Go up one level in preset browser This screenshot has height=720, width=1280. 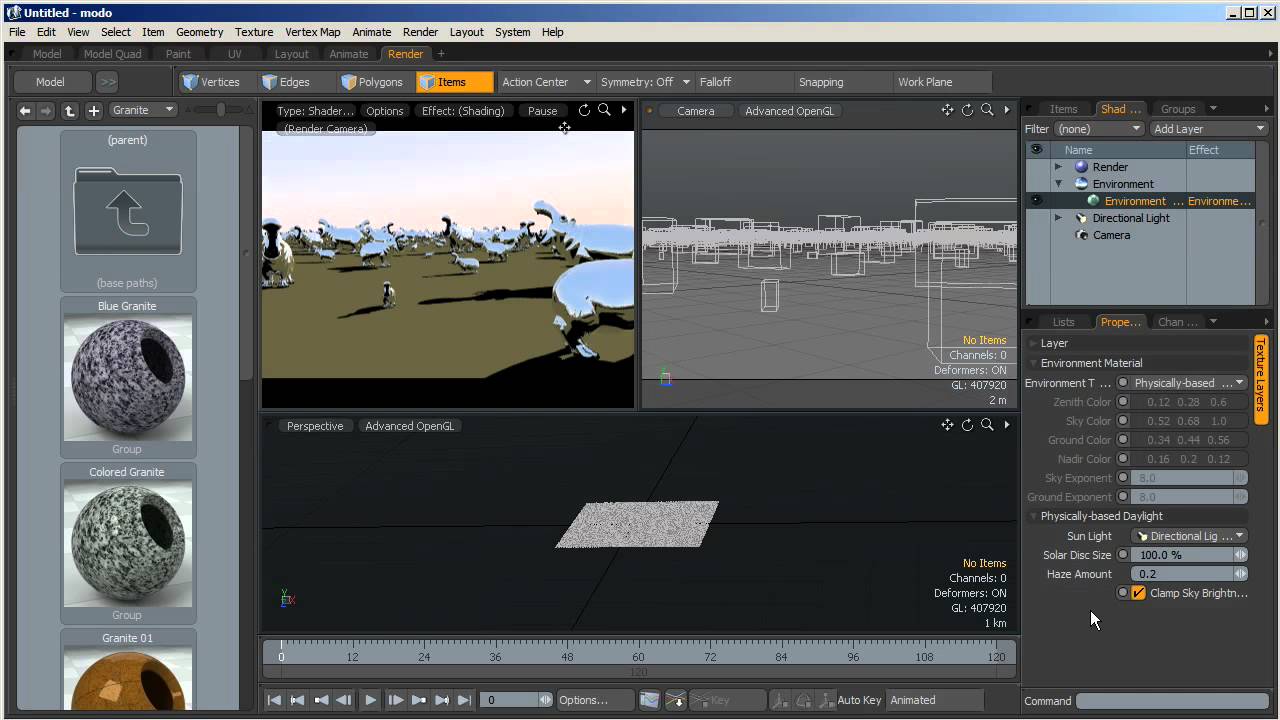pyautogui.click(x=70, y=111)
